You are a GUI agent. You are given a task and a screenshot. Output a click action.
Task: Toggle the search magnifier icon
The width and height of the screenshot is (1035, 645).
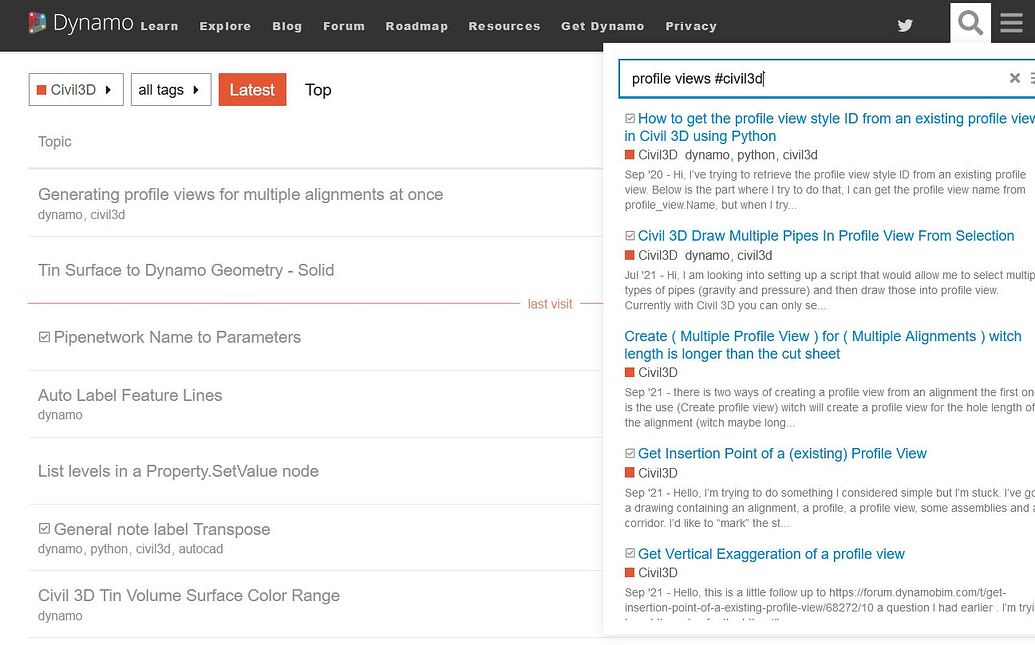(x=970, y=24)
